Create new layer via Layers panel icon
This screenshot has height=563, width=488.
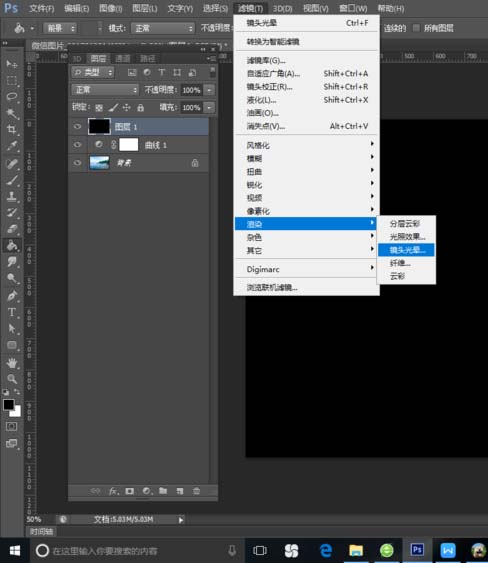tap(180, 491)
